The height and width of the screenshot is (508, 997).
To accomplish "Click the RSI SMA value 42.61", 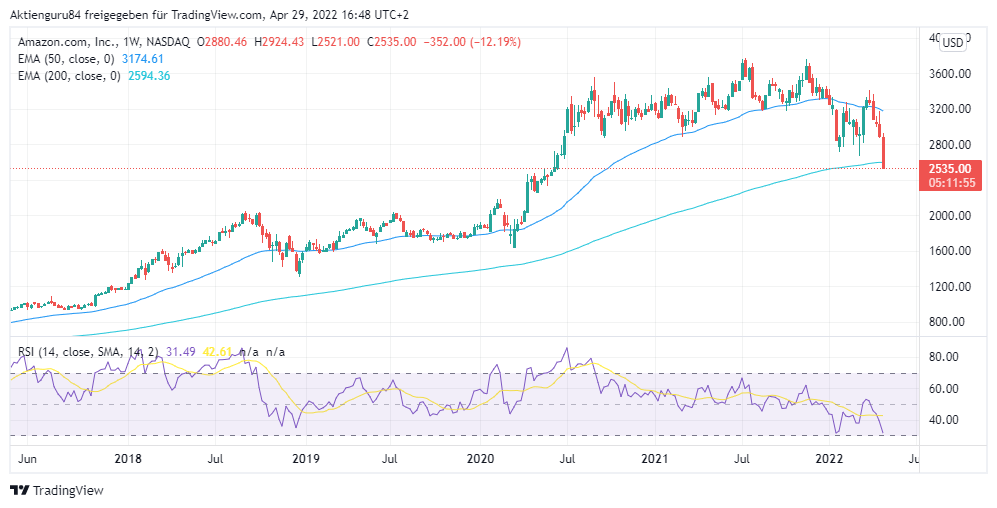I will pos(217,352).
